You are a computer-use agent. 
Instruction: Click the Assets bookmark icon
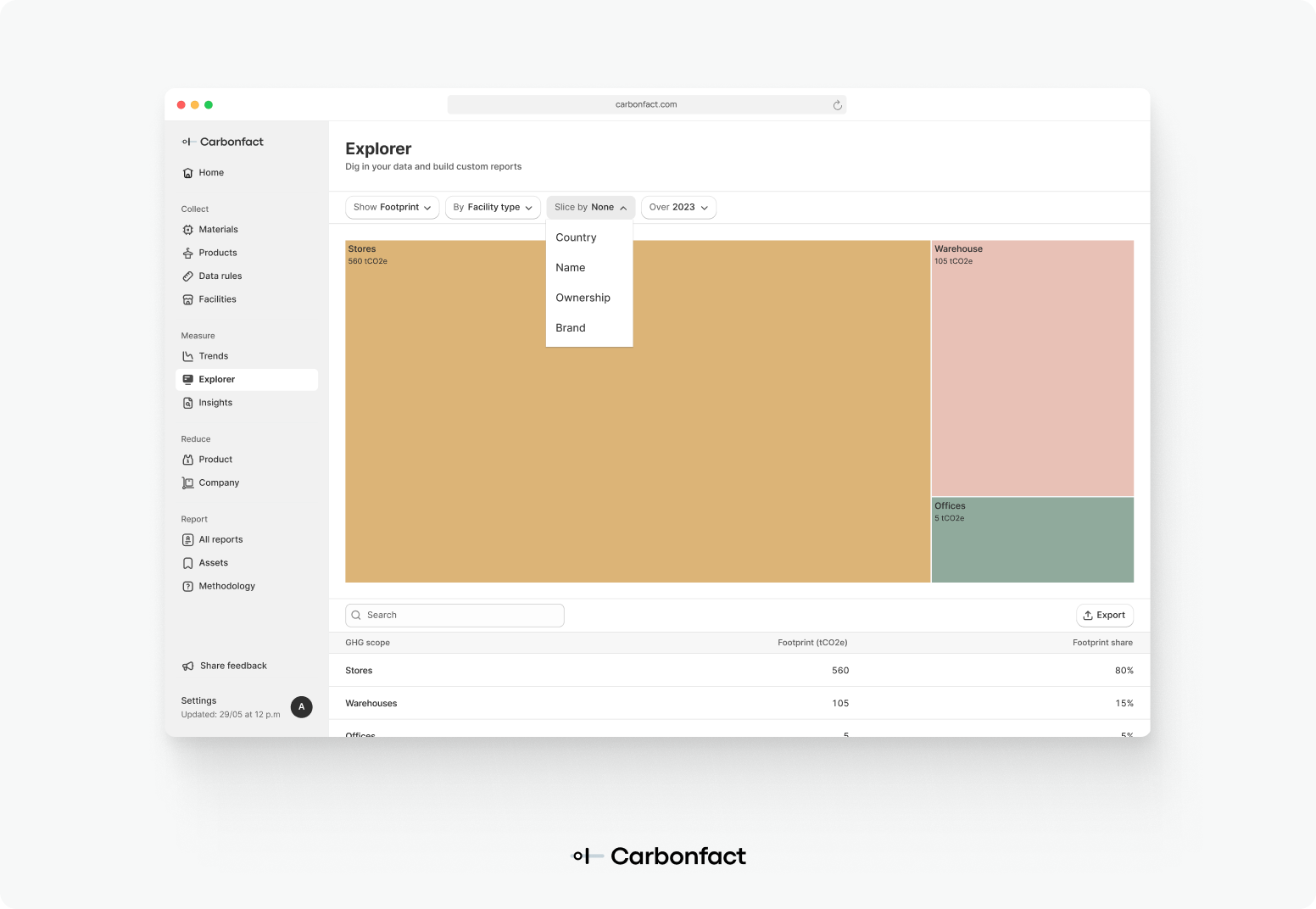188,563
